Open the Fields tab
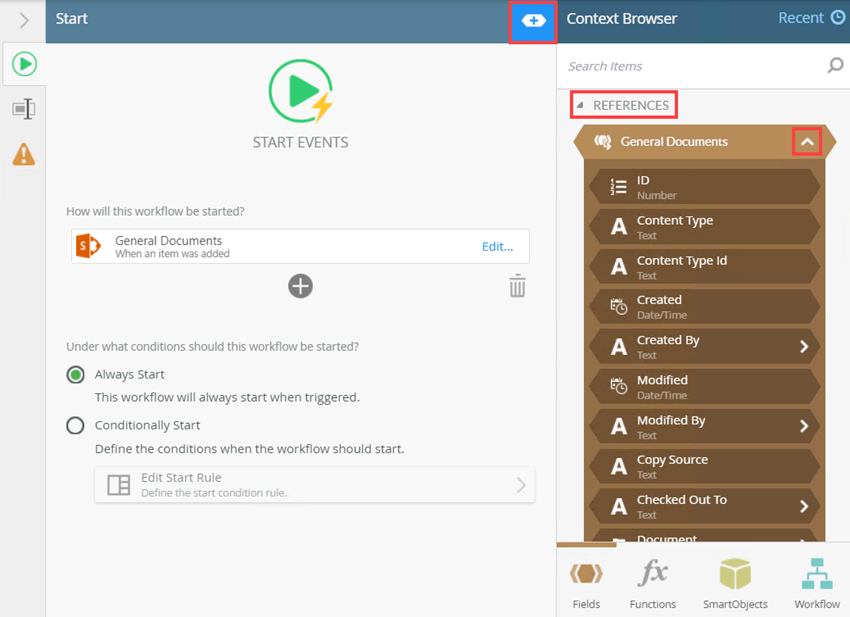Screen dimensions: 850x617 click(x=586, y=584)
